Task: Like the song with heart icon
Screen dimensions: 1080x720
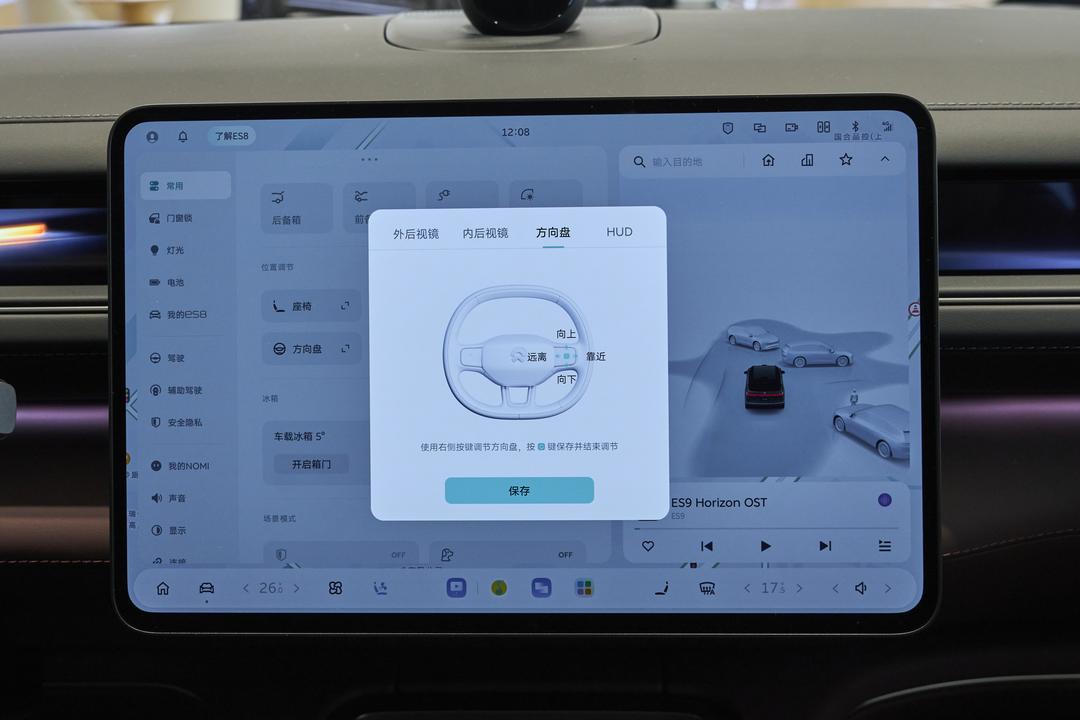Action: (647, 546)
